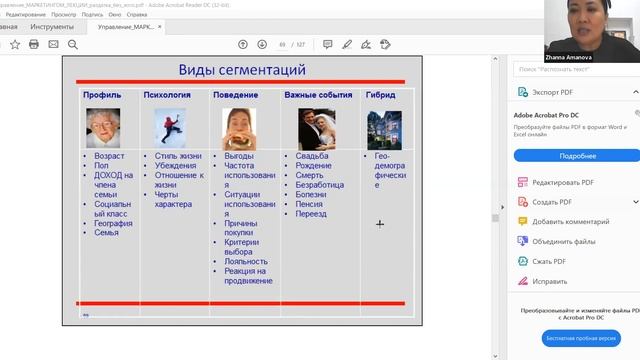
Task: Add a comment bubble tool
Action: 327,44
